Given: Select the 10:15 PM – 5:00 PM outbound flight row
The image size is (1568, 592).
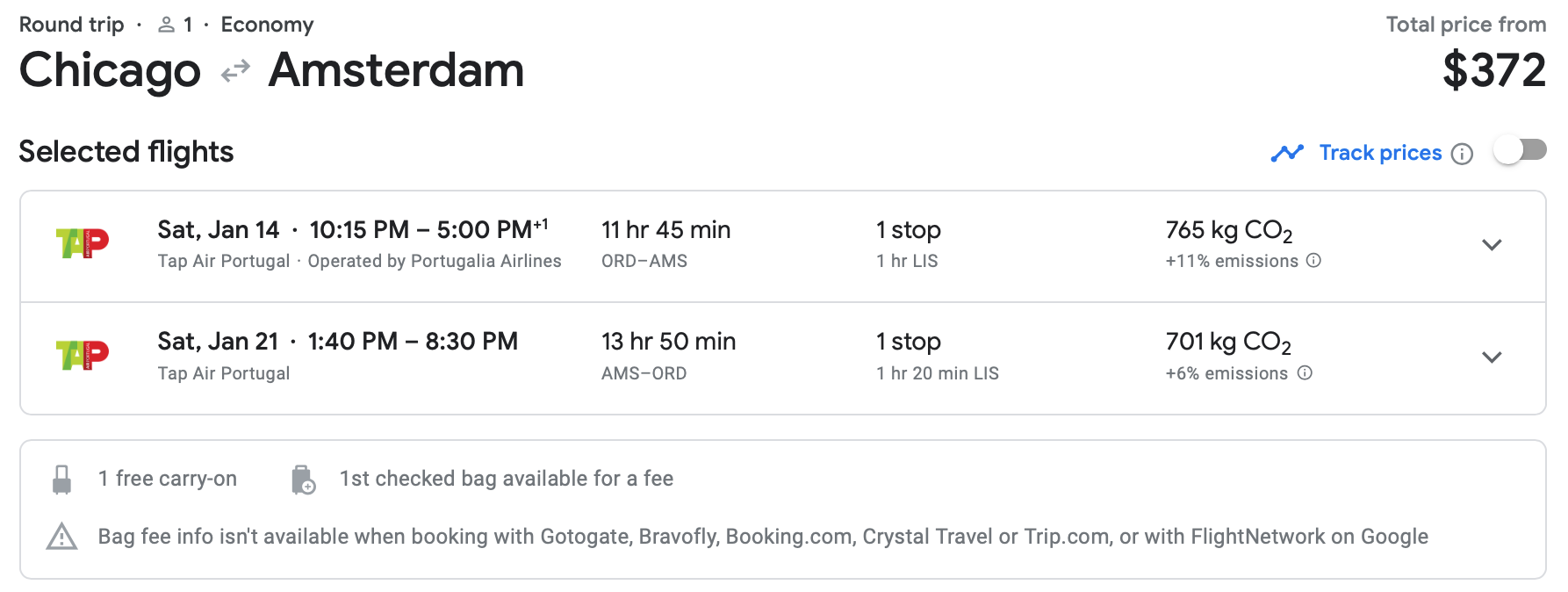Looking at the screenshot, I should coord(783,246).
